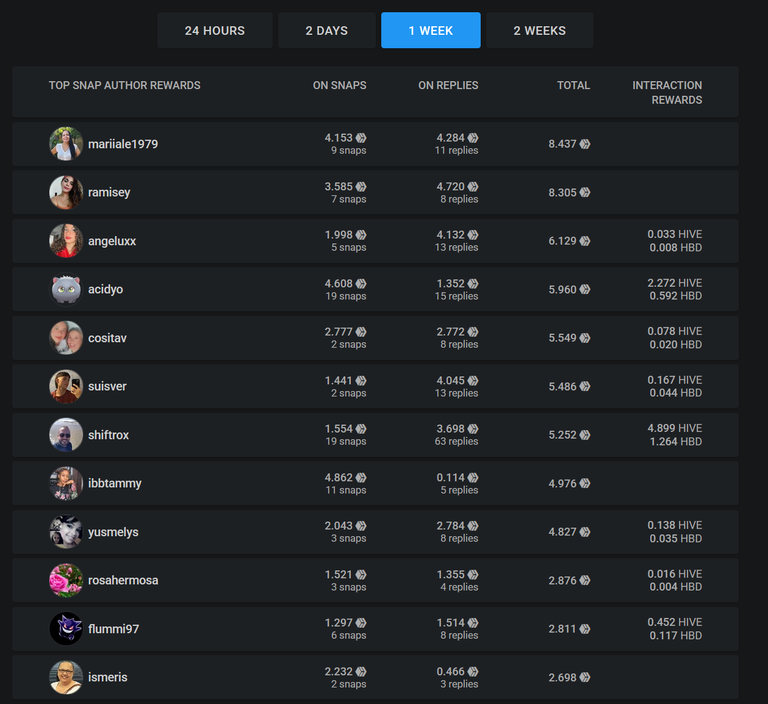Image resolution: width=768 pixels, height=704 pixels.
Task: Click the Hive icon beside total 8.437
Action: (x=585, y=144)
